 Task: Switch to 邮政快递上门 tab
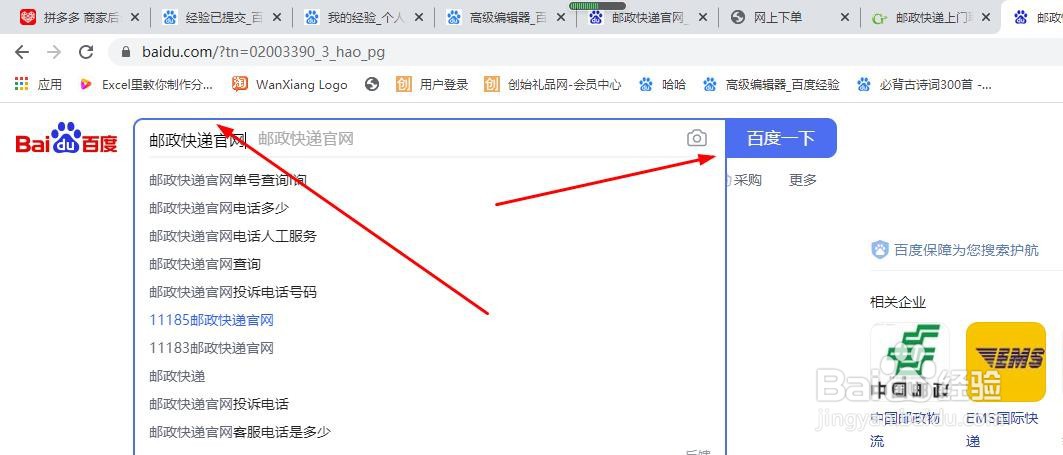click(931, 18)
